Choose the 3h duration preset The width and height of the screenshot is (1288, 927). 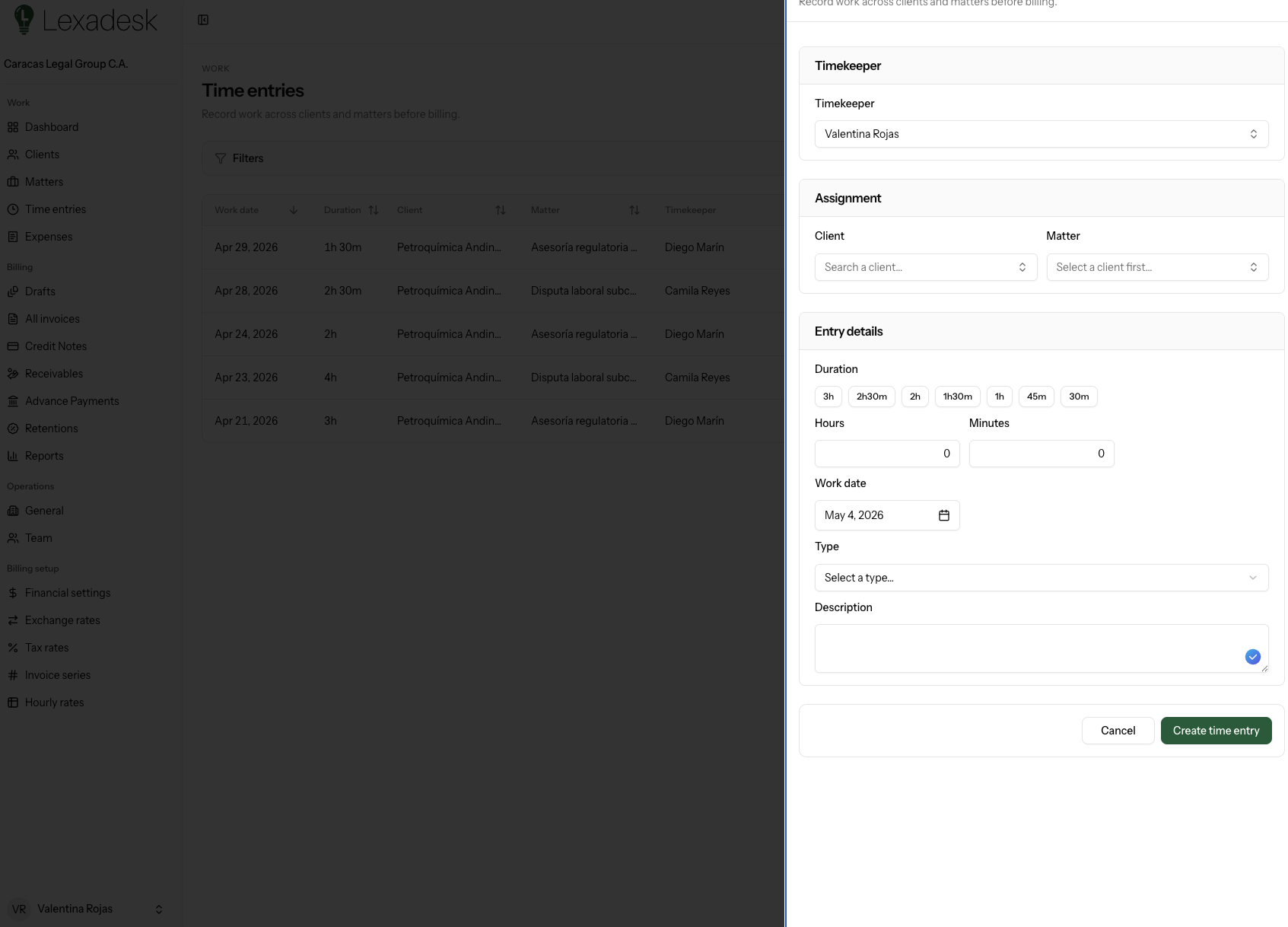(828, 397)
